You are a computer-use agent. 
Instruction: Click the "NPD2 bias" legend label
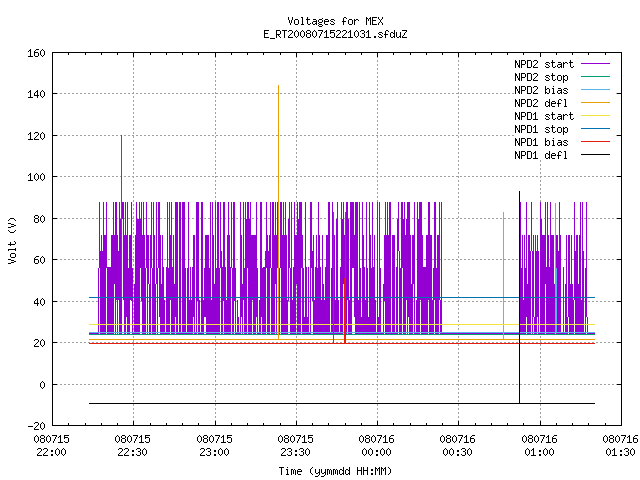541,90
